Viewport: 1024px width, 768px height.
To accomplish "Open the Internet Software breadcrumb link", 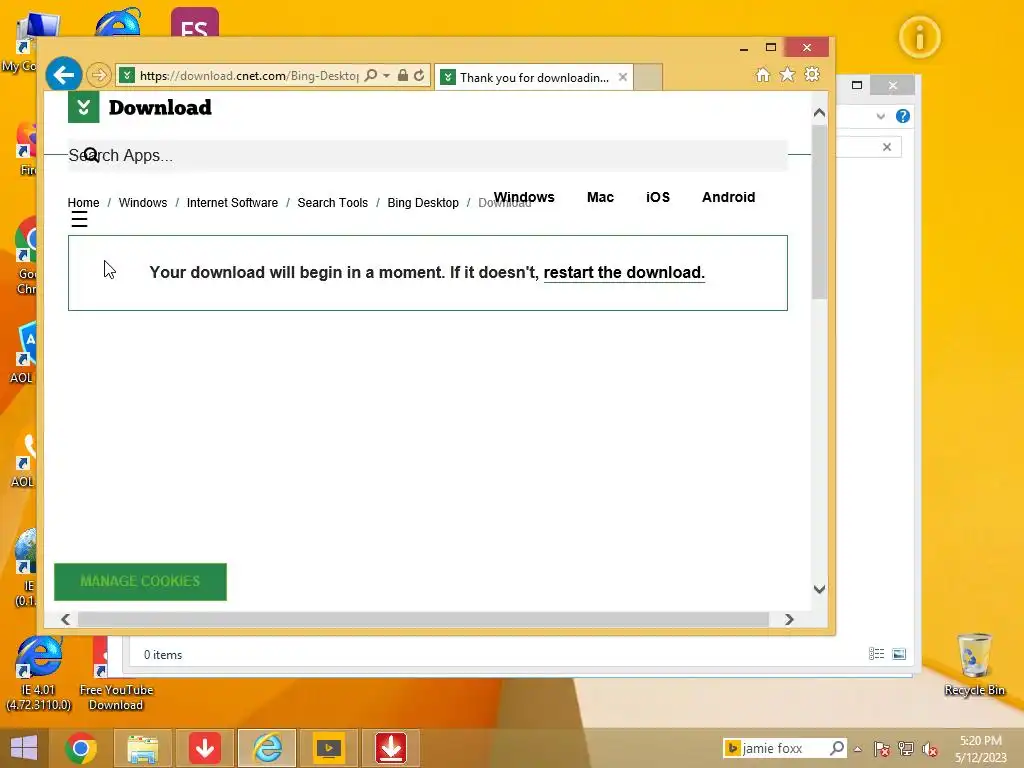I will tap(232, 202).
